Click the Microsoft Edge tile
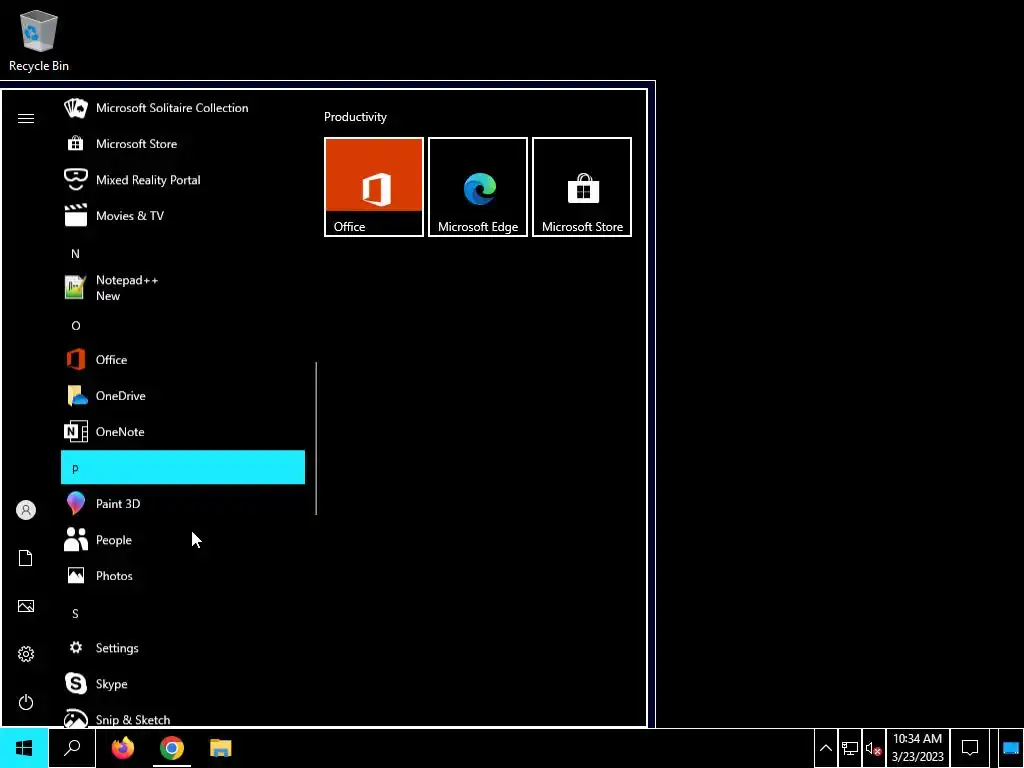The height and width of the screenshot is (768, 1024). 477,187
